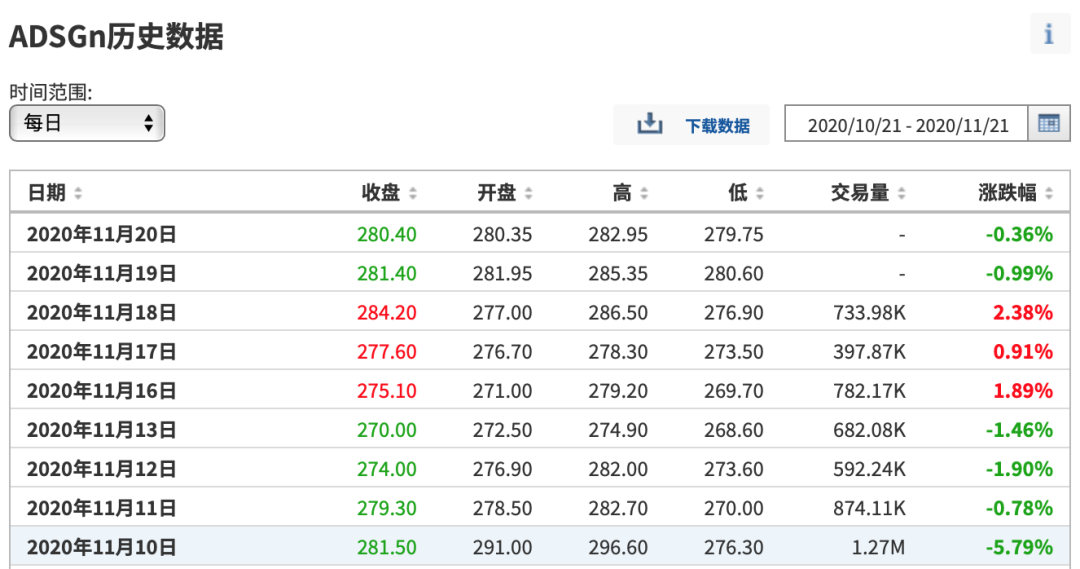Click the 下载数据 download link

[717, 126]
